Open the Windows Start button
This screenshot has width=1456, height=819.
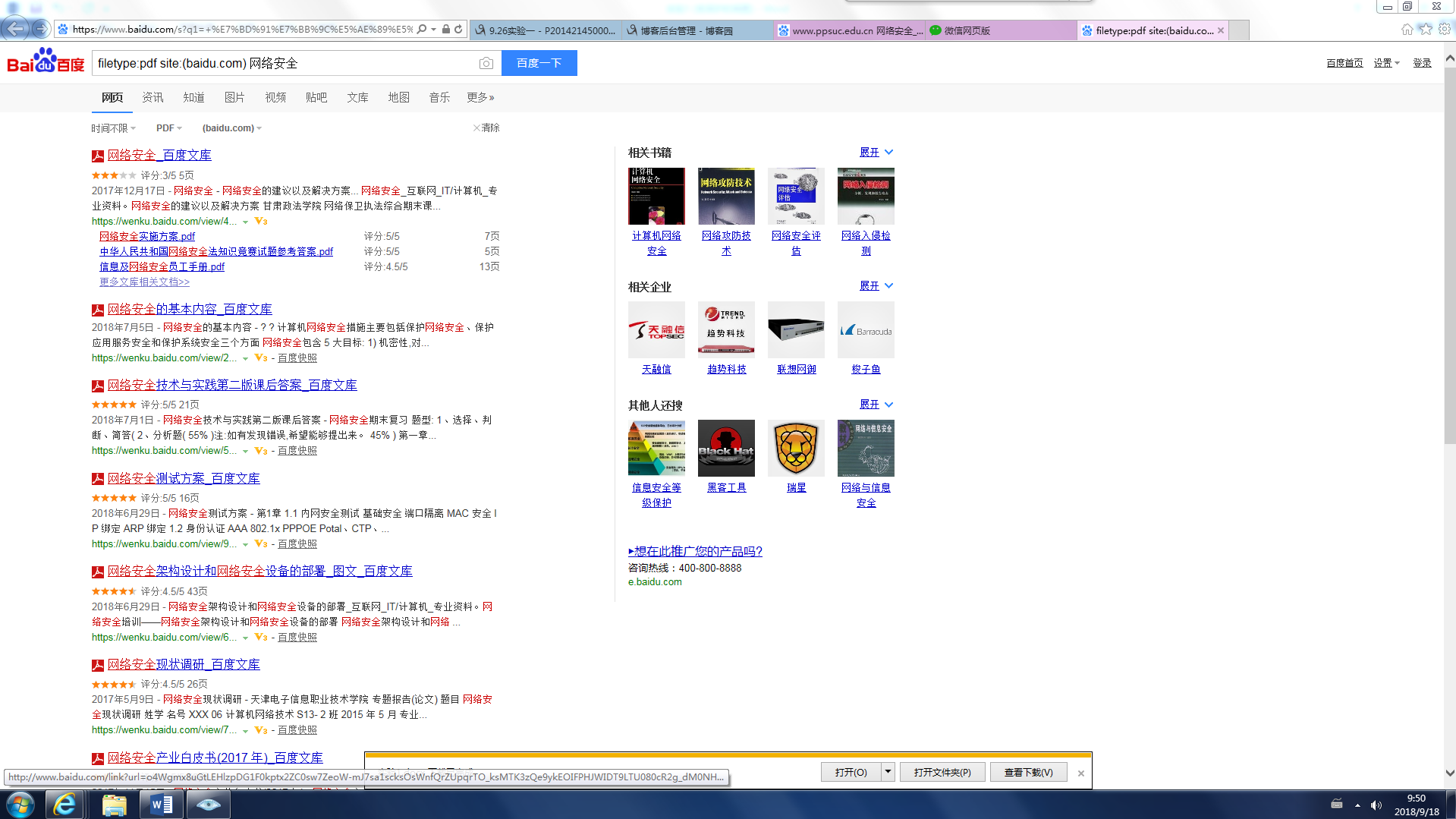coord(20,805)
